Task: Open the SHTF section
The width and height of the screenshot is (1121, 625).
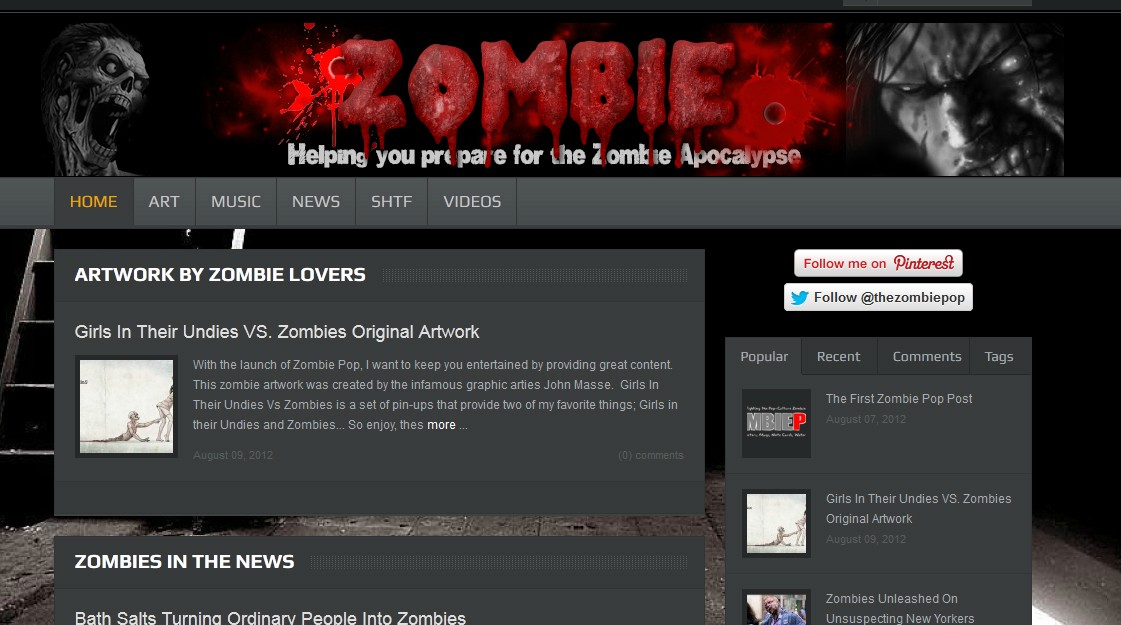Action: [x=391, y=202]
